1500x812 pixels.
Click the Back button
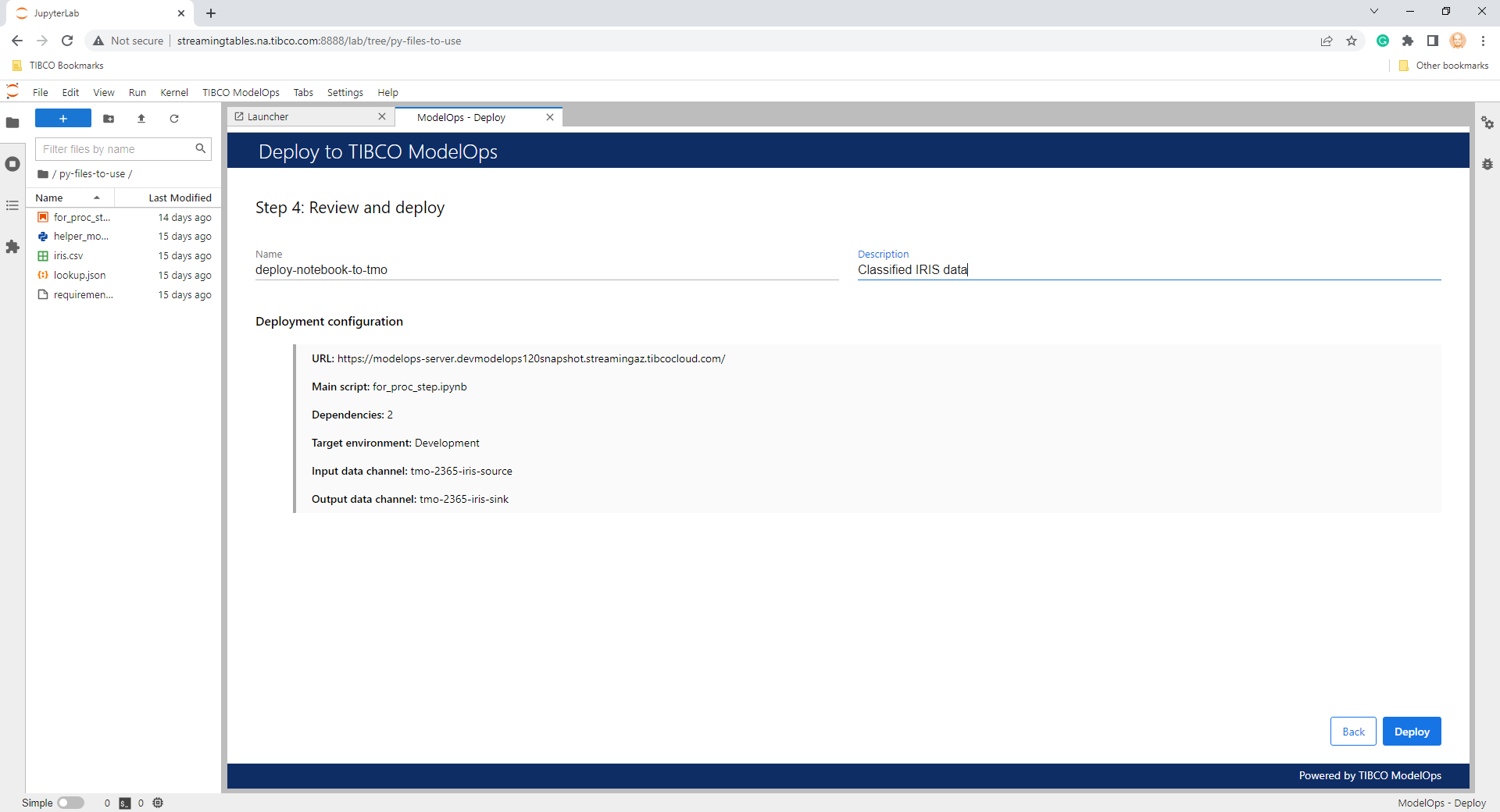(x=1353, y=732)
